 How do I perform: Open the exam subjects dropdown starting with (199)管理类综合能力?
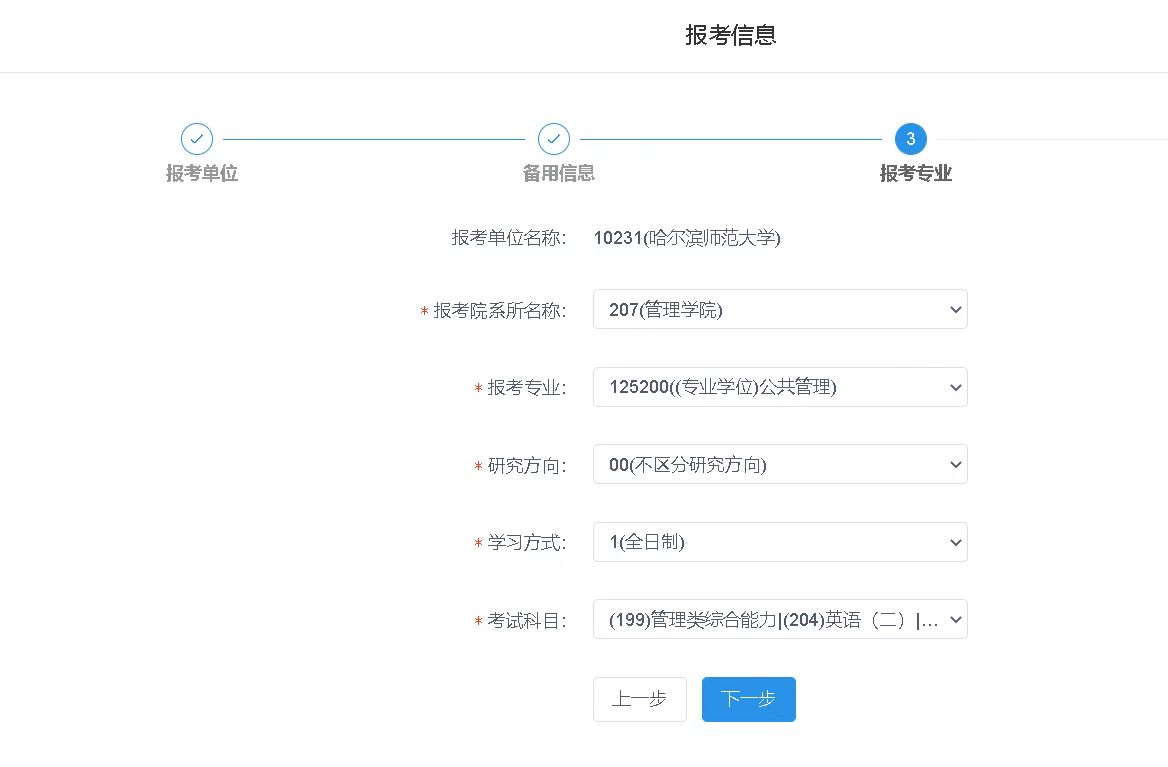click(779, 620)
